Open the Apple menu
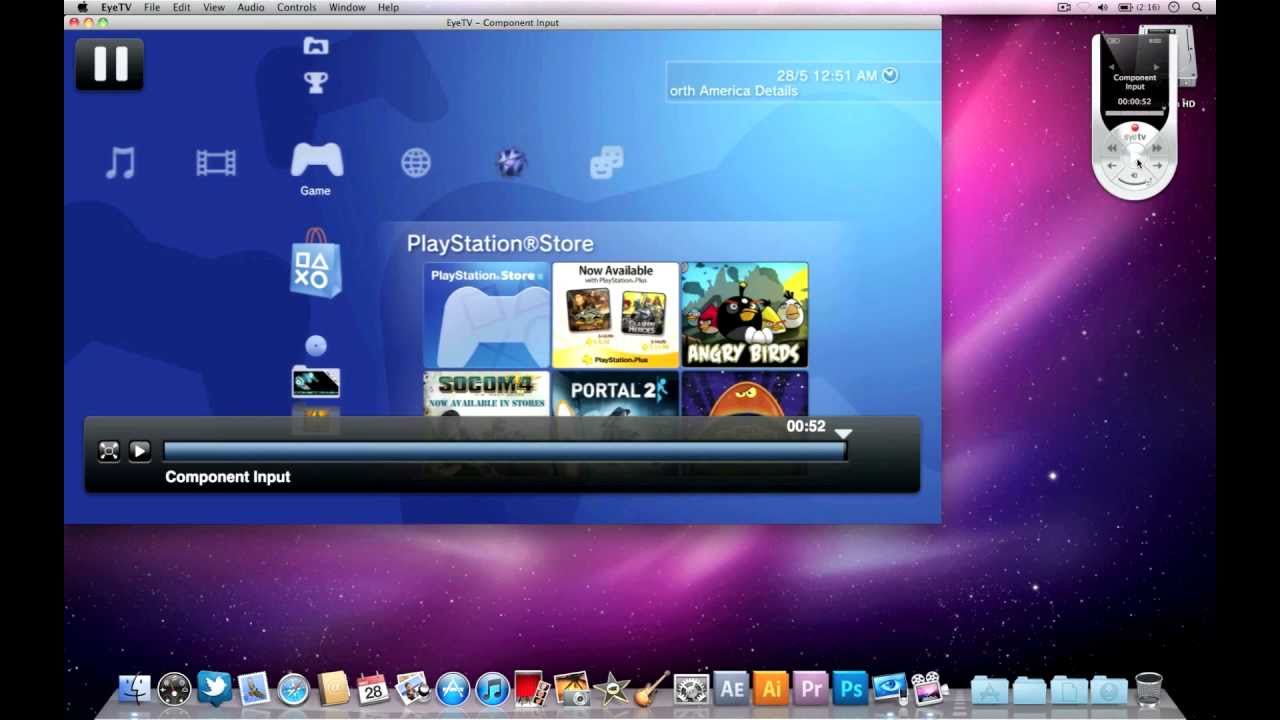The height and width of the screenshot is (720, 1280). (82, 7)
